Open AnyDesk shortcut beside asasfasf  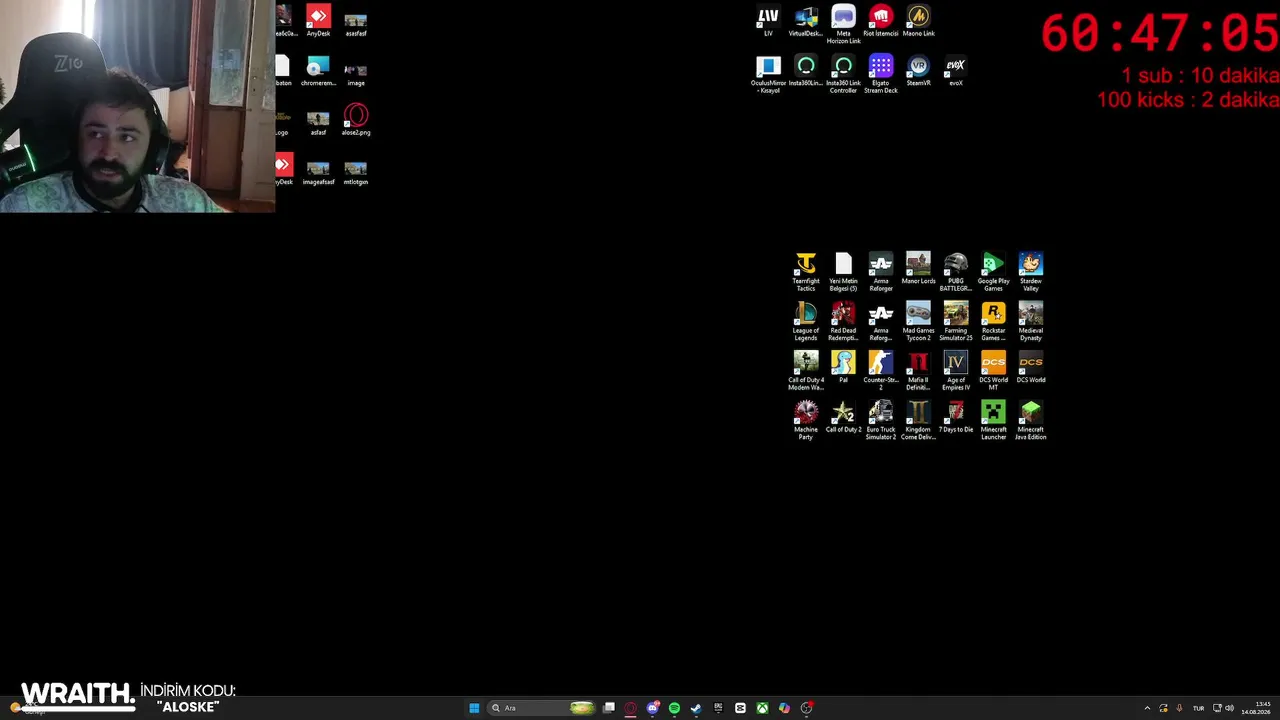(318, 22)
